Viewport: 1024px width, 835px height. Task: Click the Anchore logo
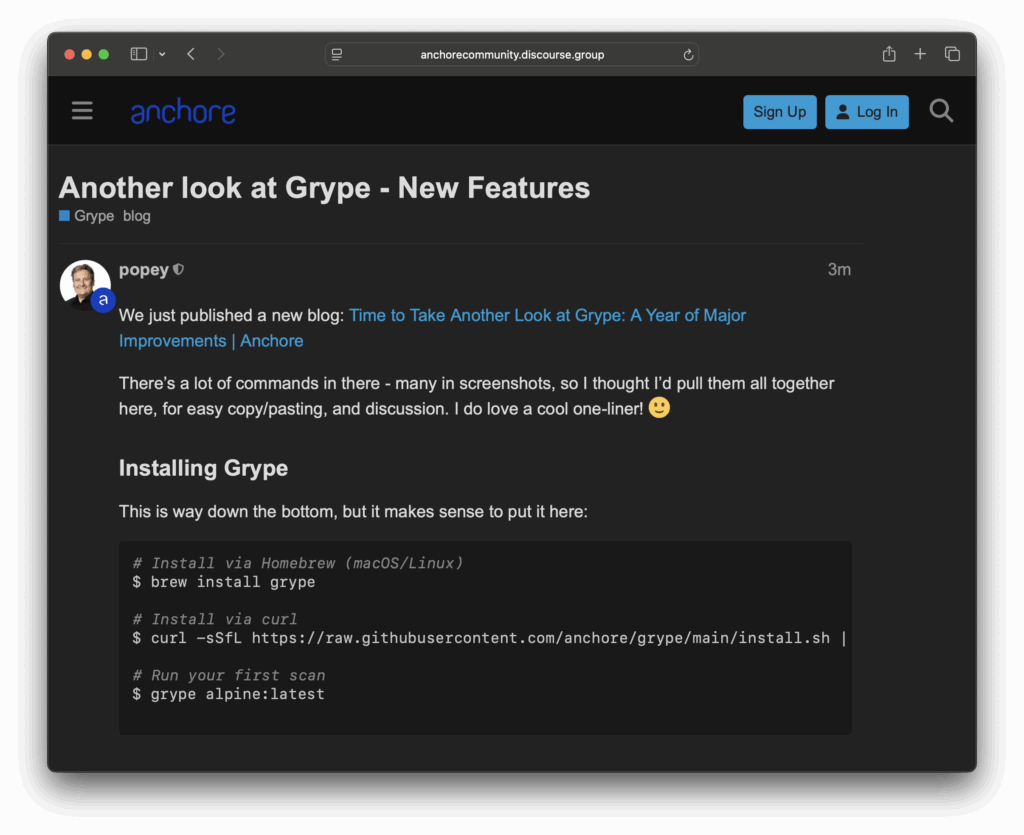click(x=183, y=112)
